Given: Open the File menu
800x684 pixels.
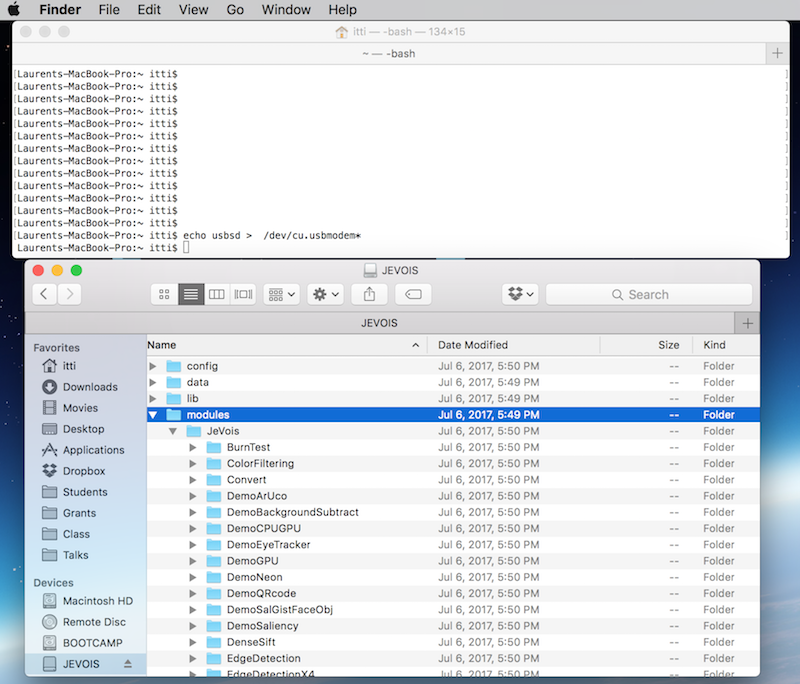Looking at the screenshot, I should point(109,10).
